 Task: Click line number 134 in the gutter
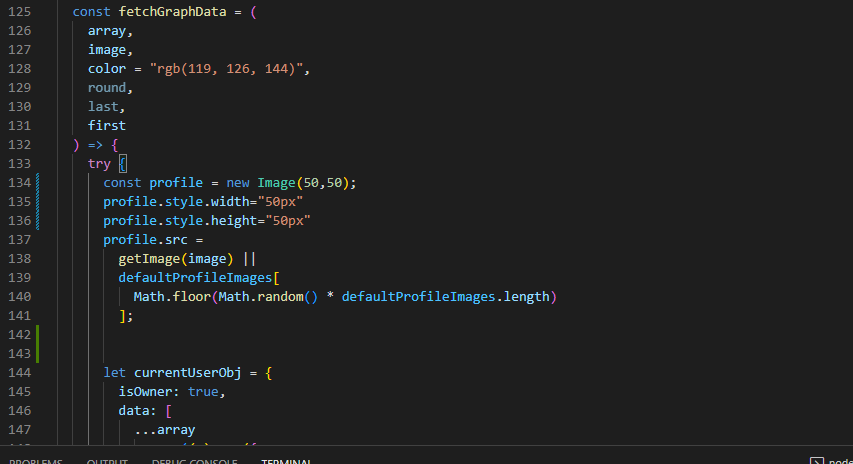20,183
